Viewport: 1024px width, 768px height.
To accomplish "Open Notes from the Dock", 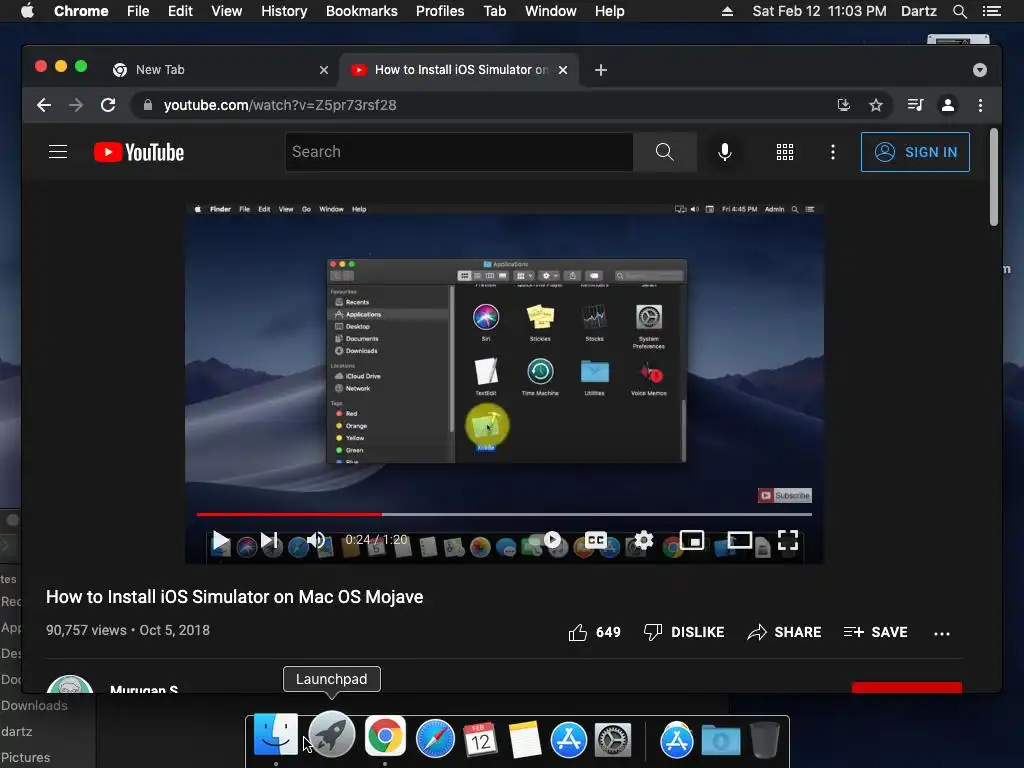I will tap(524, 739).
